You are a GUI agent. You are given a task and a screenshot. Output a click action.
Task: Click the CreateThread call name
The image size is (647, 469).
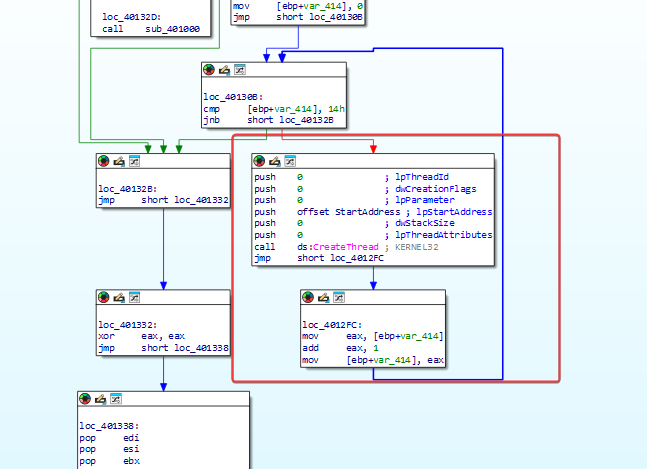[346, 247]
